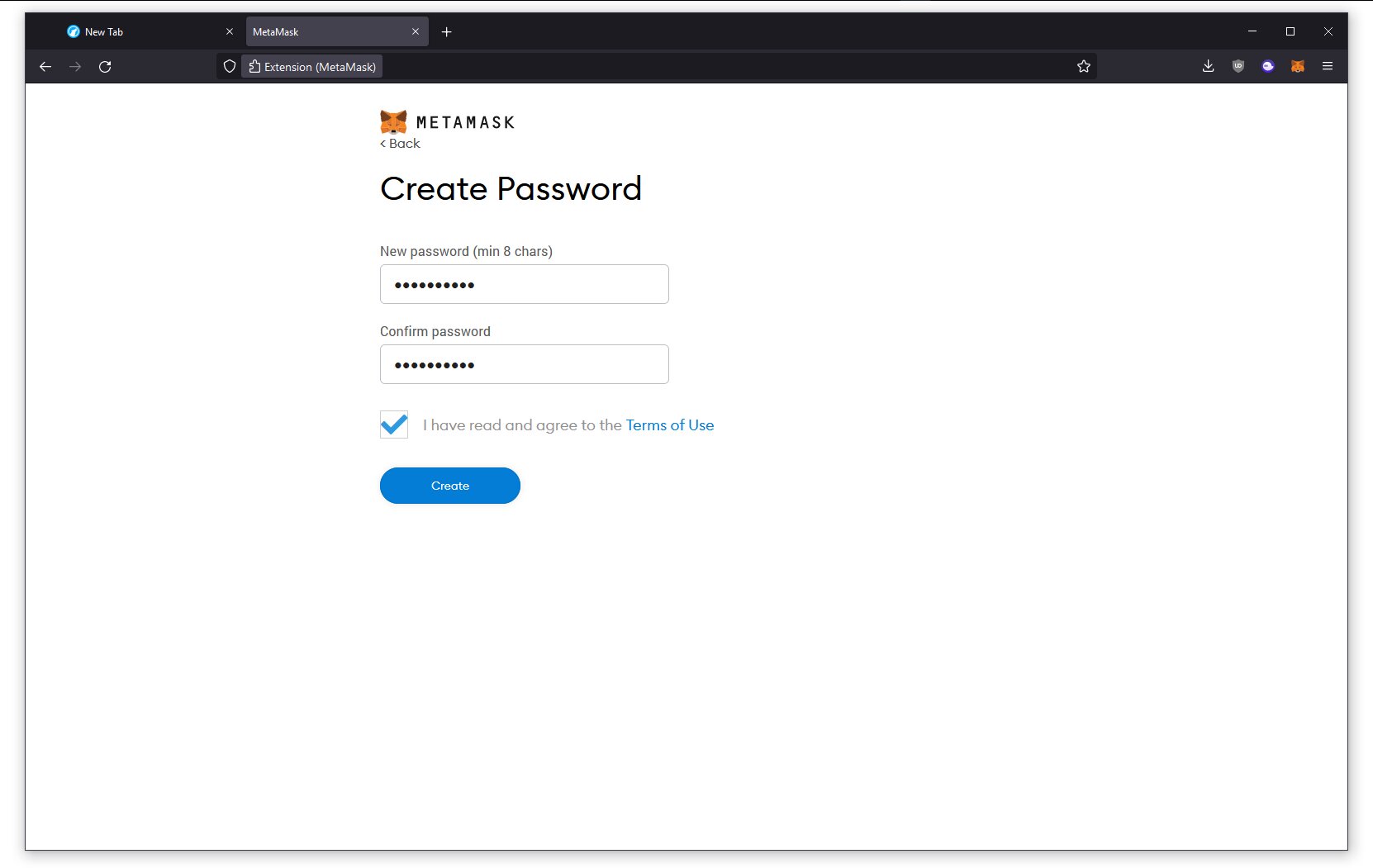
Task: Go to previous step via Back link
Action: pos(400,143)
